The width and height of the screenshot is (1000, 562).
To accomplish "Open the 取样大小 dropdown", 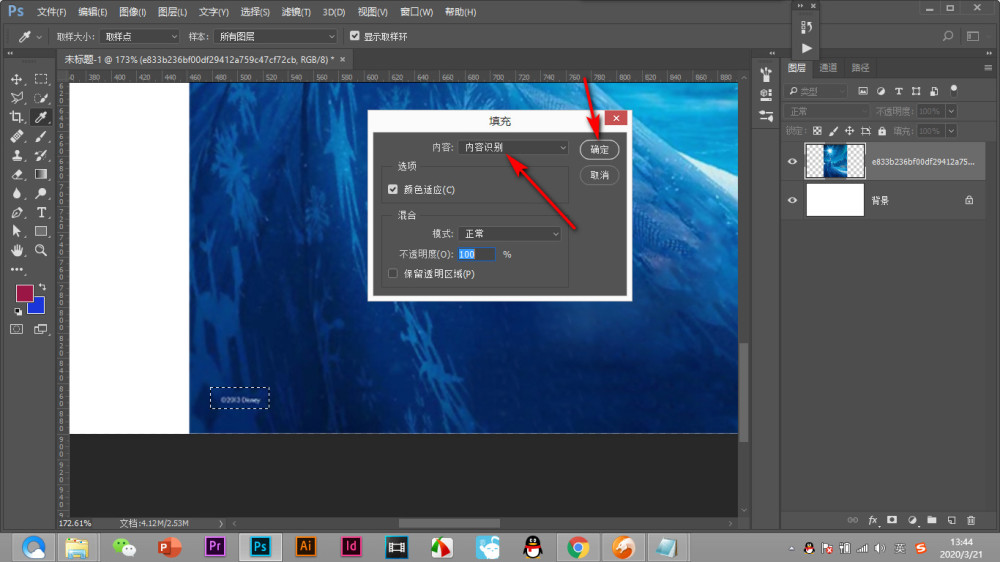I will coord(140,36).
